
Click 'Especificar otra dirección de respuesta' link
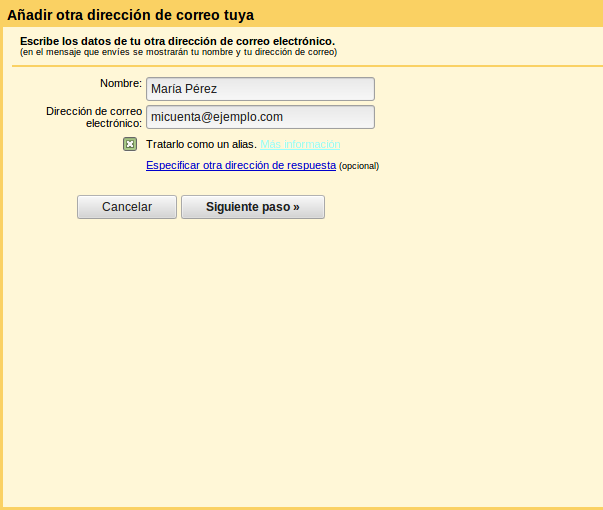(240, 165)
